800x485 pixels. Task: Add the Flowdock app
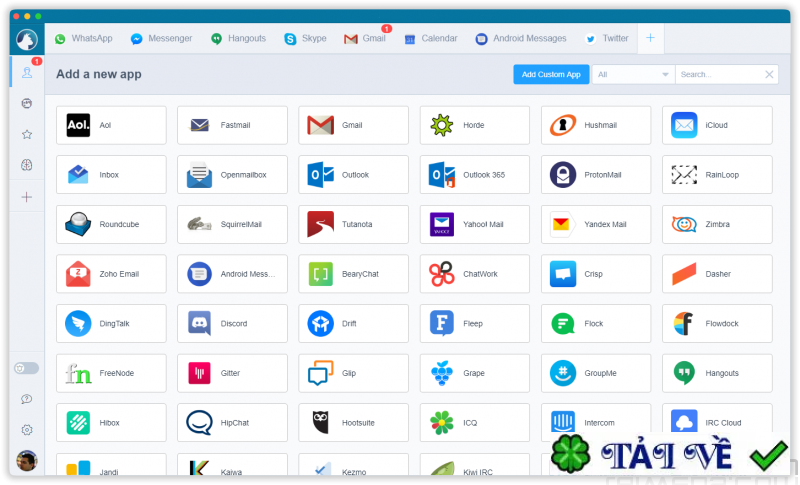coord(717,323)
